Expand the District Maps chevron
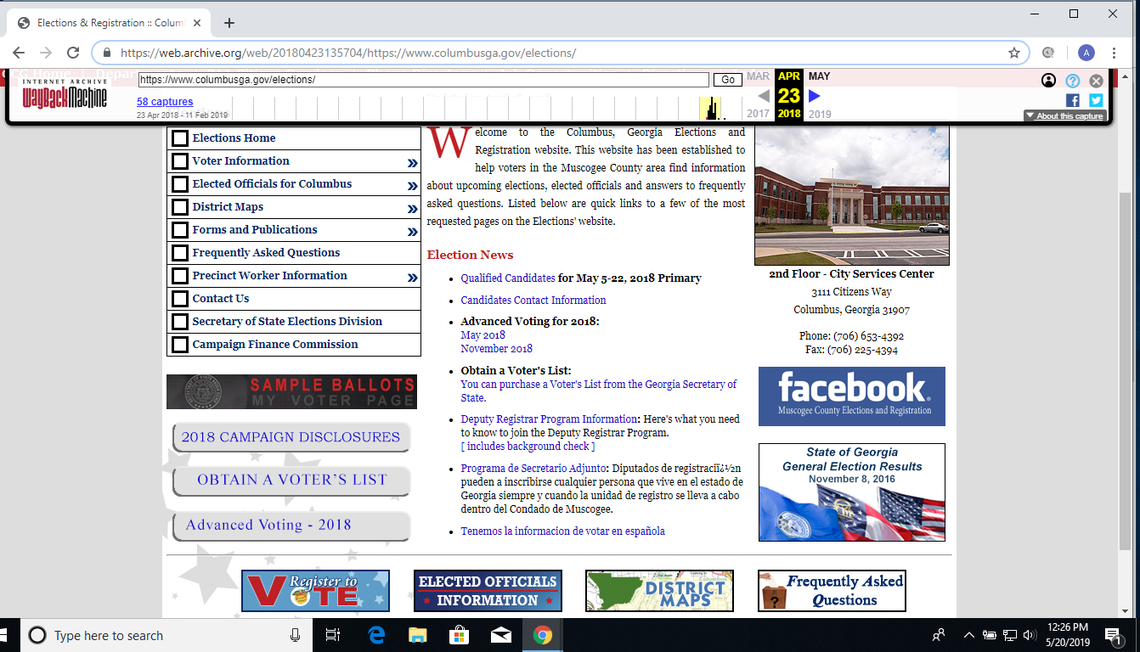Image resolution: width=1140 pixels, height=652 pixels. 410,207
